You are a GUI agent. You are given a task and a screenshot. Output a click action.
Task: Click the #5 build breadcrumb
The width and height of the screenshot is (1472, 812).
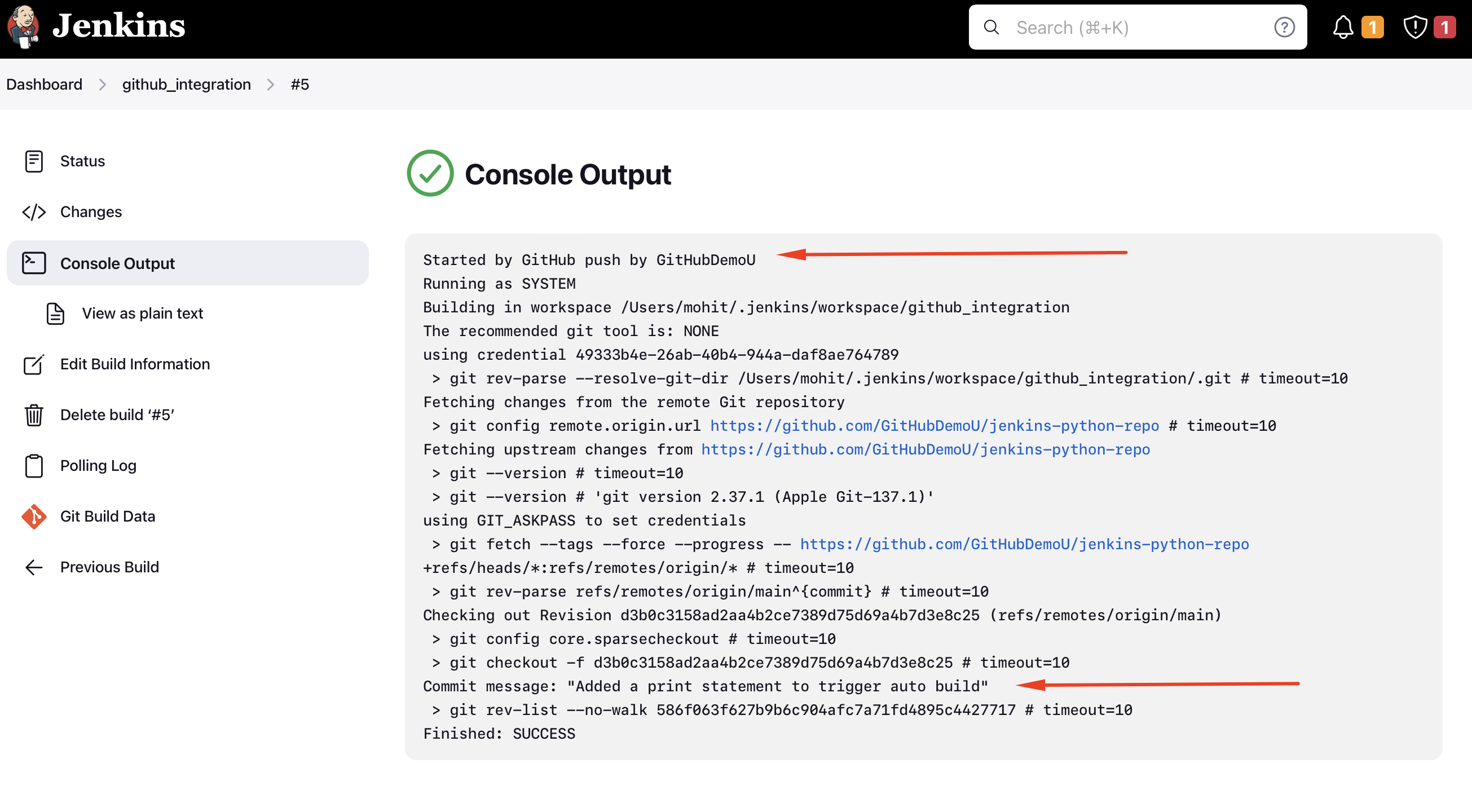300,85
